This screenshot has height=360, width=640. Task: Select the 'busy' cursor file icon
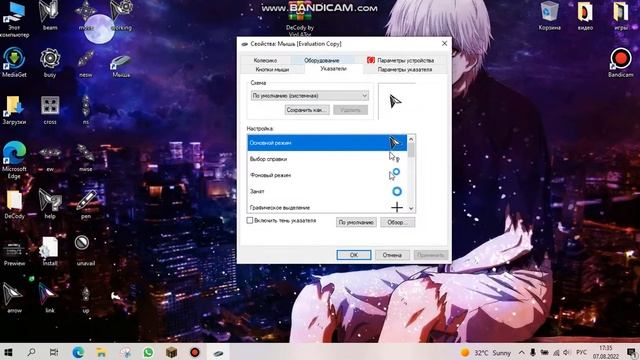click(50, 62)
